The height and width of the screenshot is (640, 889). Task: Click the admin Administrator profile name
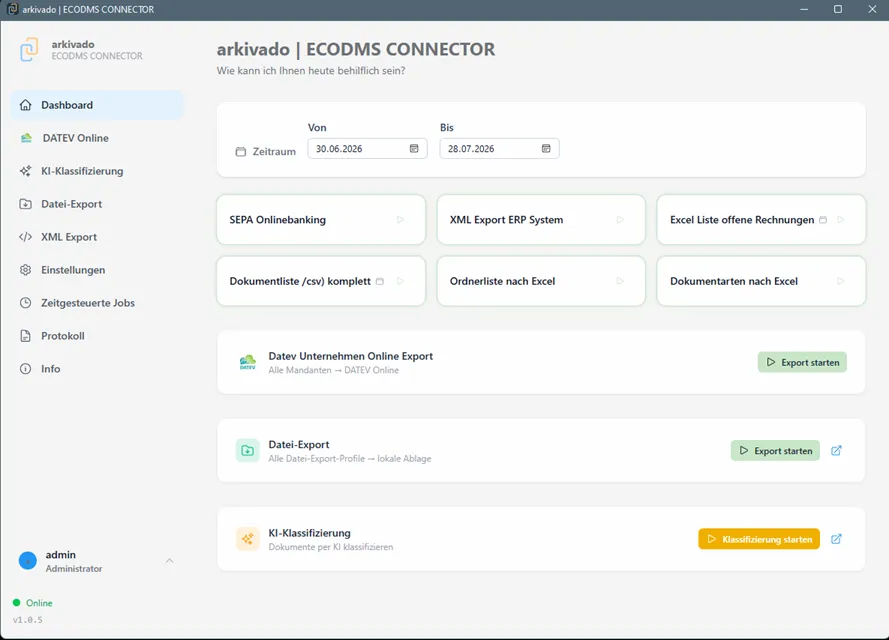coord(74,561)
